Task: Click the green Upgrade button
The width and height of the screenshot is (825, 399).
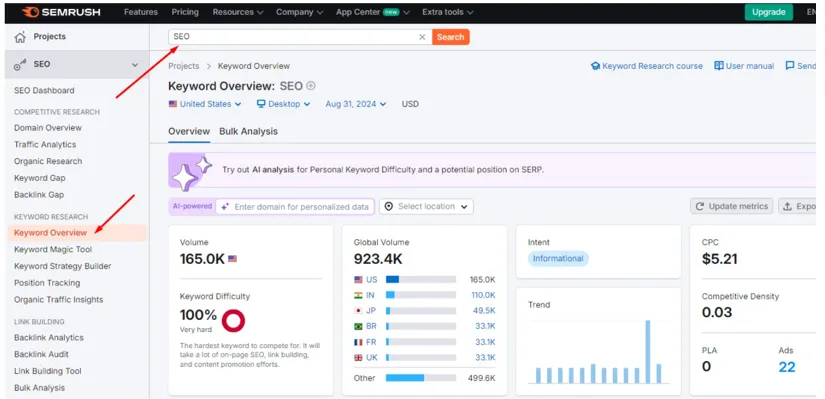Action: tap(769, 12)
